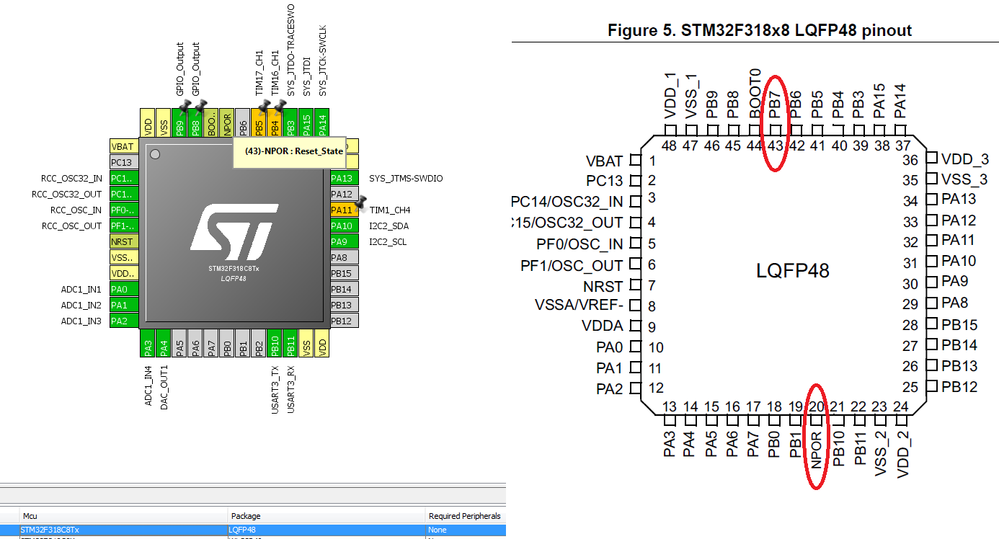Click the PA4 pin for DAC_OUT1
The width and height of the screenshot is (999, 539).
[x=164, y=343]
